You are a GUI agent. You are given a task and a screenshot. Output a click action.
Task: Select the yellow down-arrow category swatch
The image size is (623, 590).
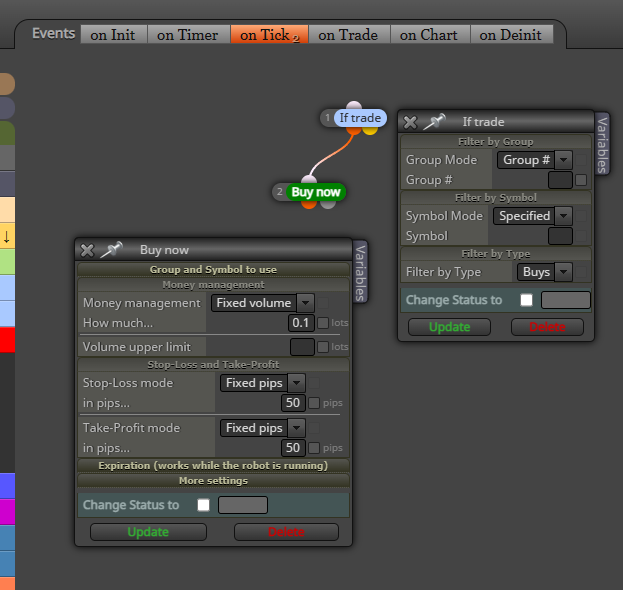pyautogui.click(x=7, y=236)
